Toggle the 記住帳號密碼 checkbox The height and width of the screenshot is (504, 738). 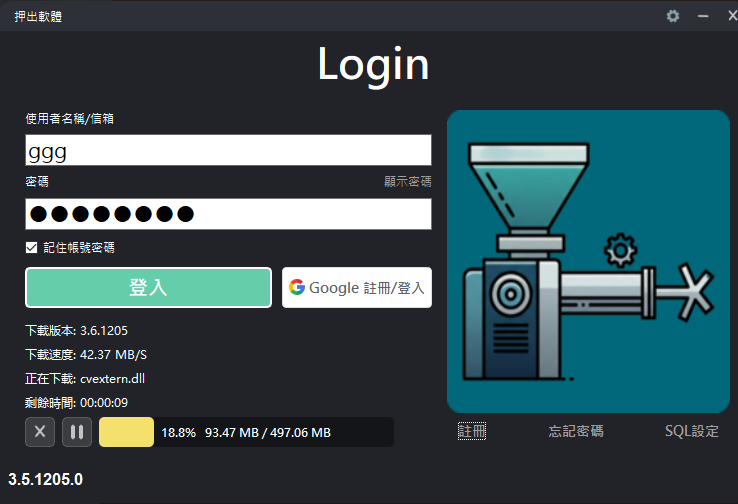[32, 247]
